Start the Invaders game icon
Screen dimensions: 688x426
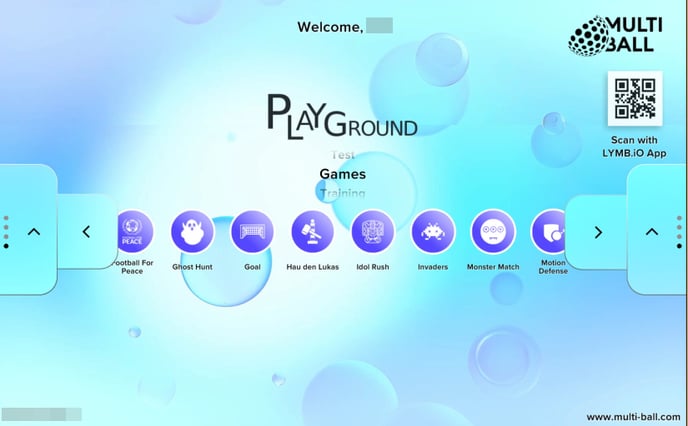point(433,232)
